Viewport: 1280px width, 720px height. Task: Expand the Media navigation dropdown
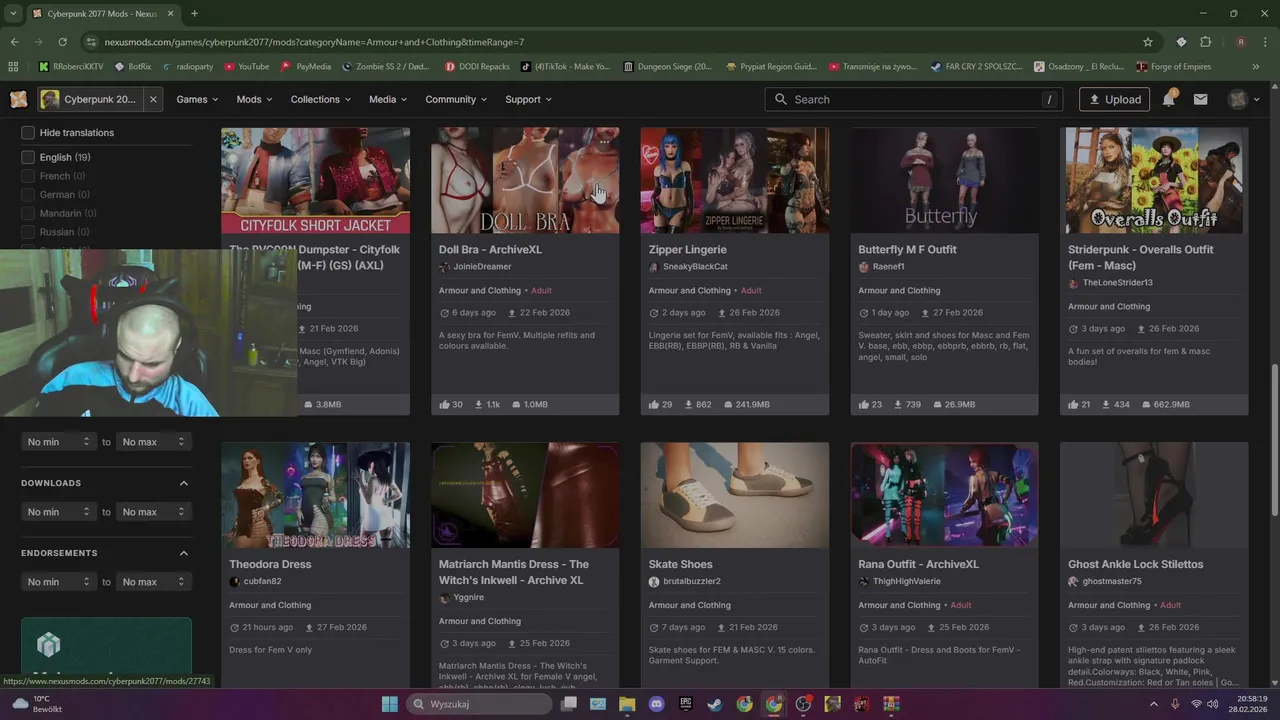point(388,99)
